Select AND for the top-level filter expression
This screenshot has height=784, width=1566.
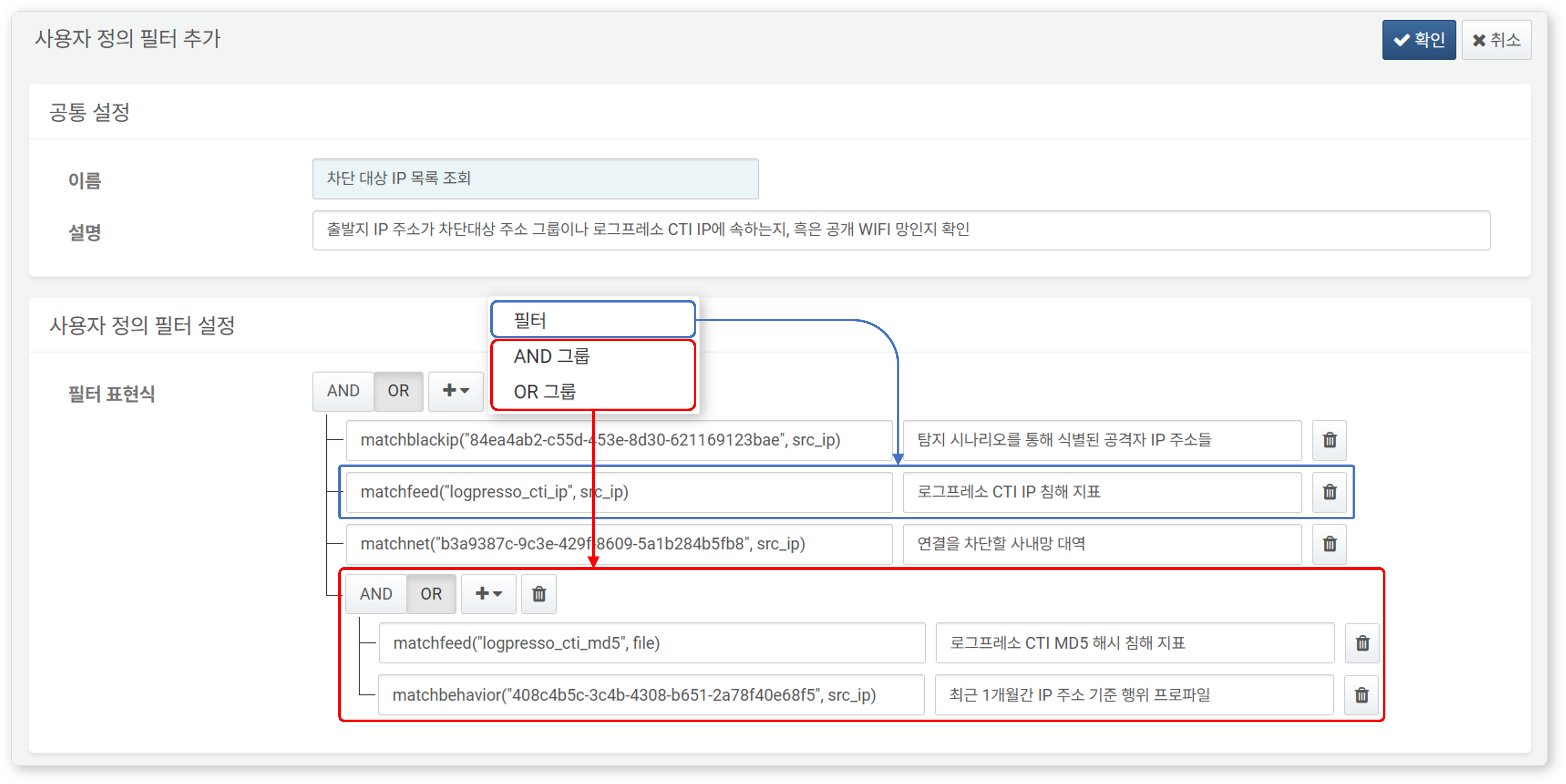click(x=343, y=391)
